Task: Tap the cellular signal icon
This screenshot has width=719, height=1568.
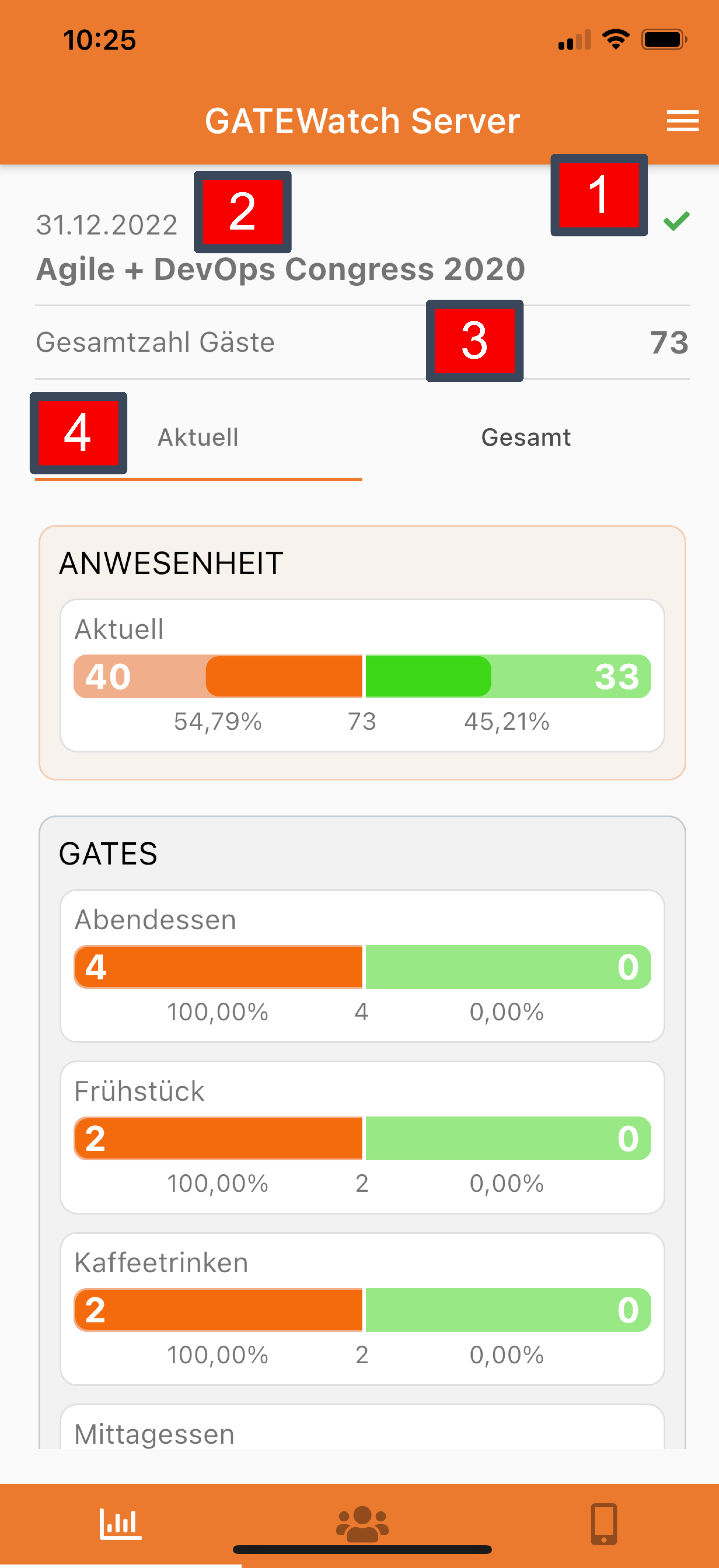Action: (x=574, y=41)
